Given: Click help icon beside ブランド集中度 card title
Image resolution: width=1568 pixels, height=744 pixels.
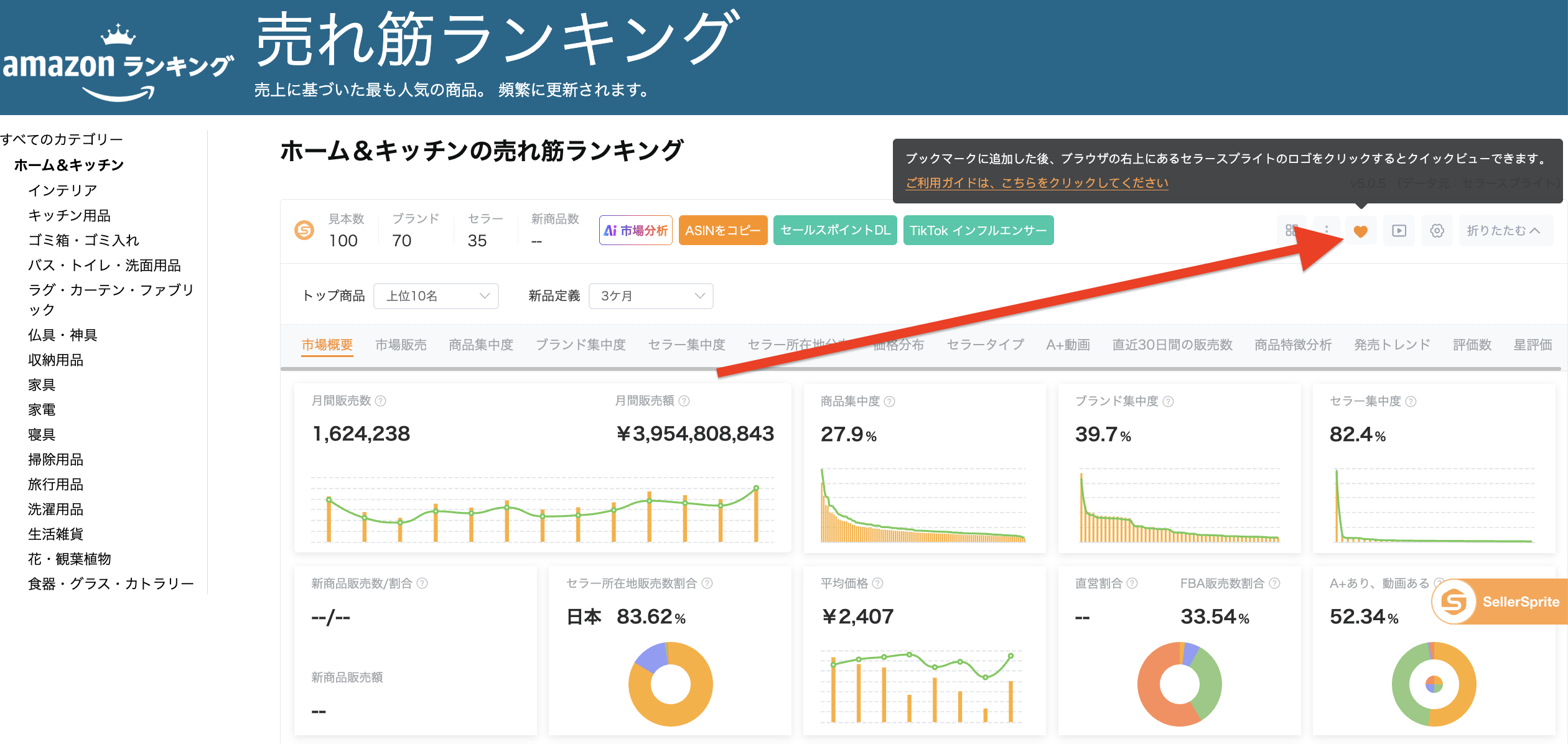Looking at the screenshot, I should pyautogui.click(x=1169, y=402).
